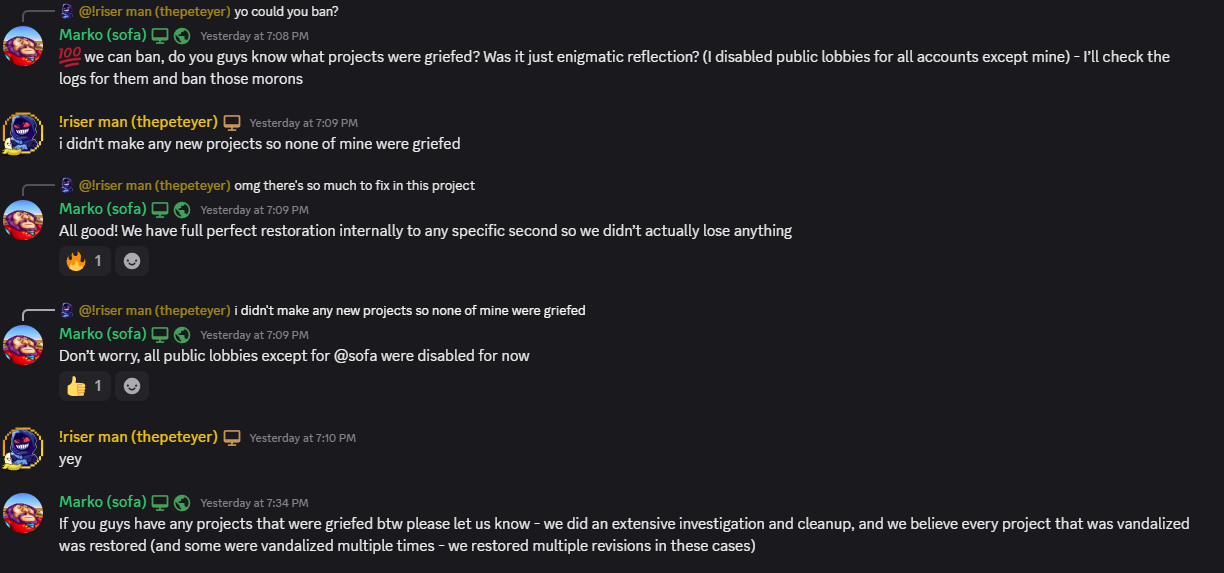Open Marko (sofa) username on 7:34 PM message
Screen dimensions: 1224x573
tap(102, 502)
